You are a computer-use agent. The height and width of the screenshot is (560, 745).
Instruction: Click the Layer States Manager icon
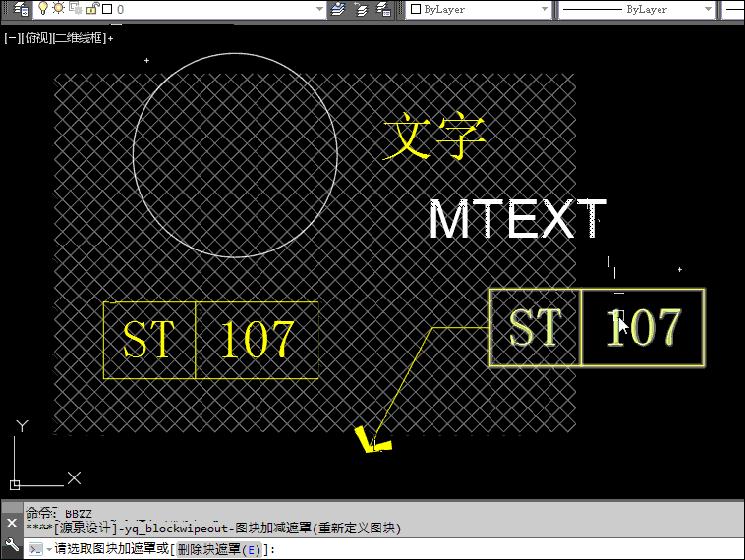tap(383, 9)
